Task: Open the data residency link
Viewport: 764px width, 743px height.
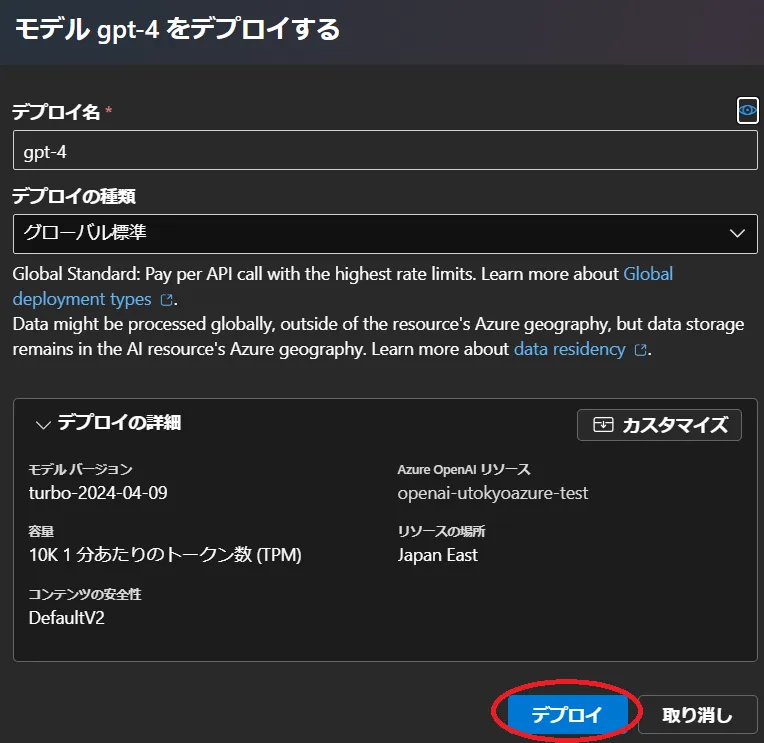Action: tap(569, 349)
